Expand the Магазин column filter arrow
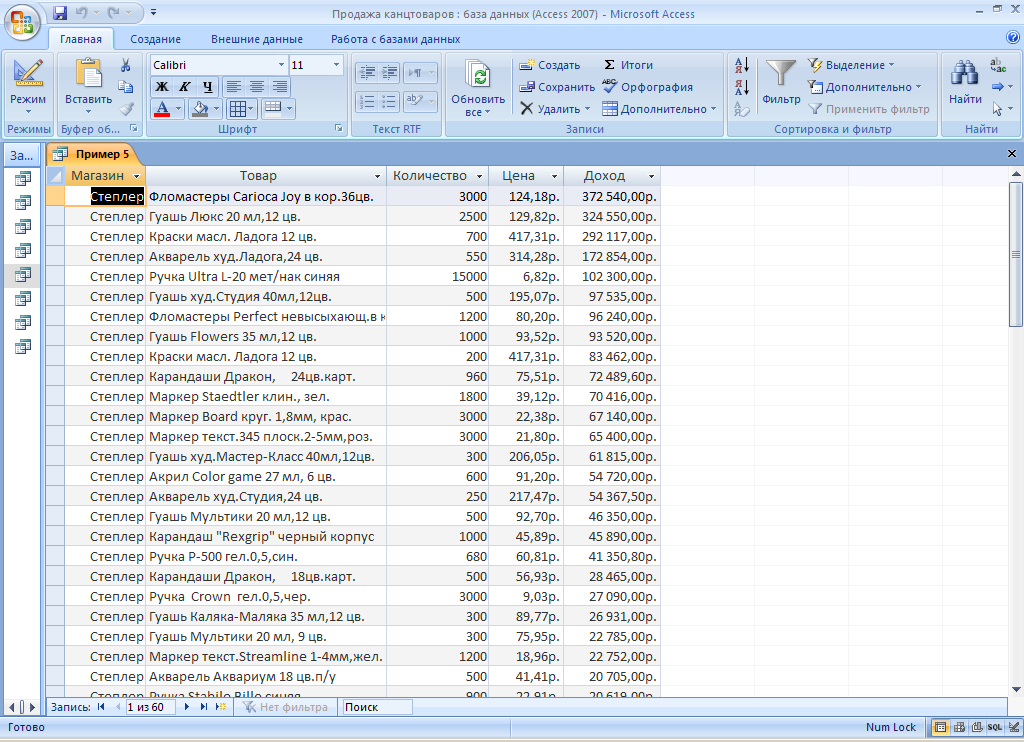 pyautogui.click(x=136, y=176)
